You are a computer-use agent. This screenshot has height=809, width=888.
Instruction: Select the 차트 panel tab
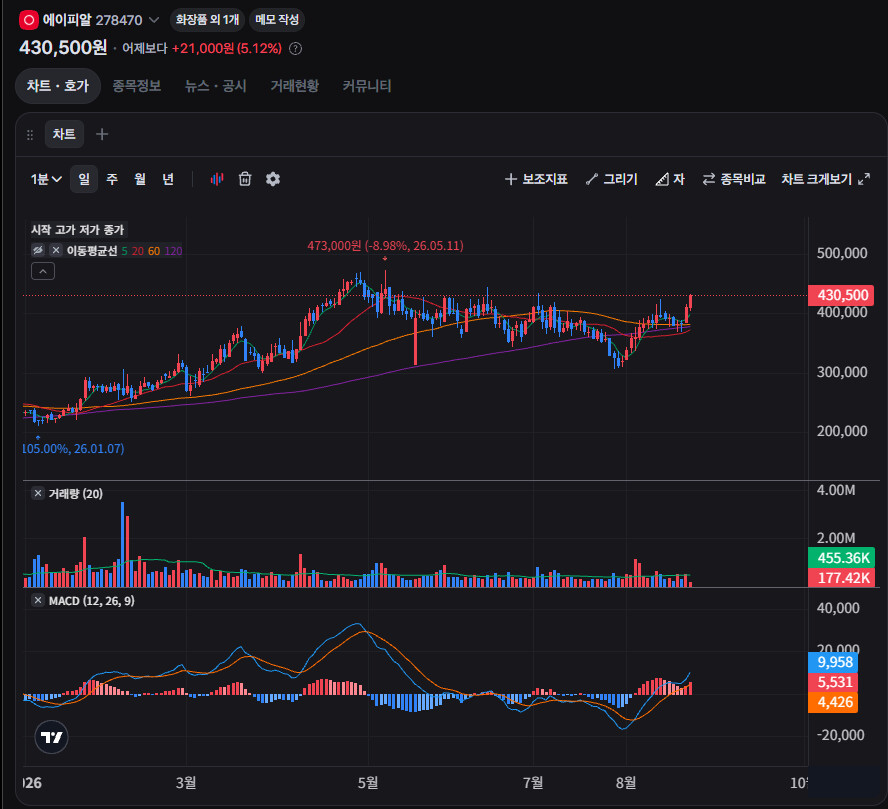point(64,134)
